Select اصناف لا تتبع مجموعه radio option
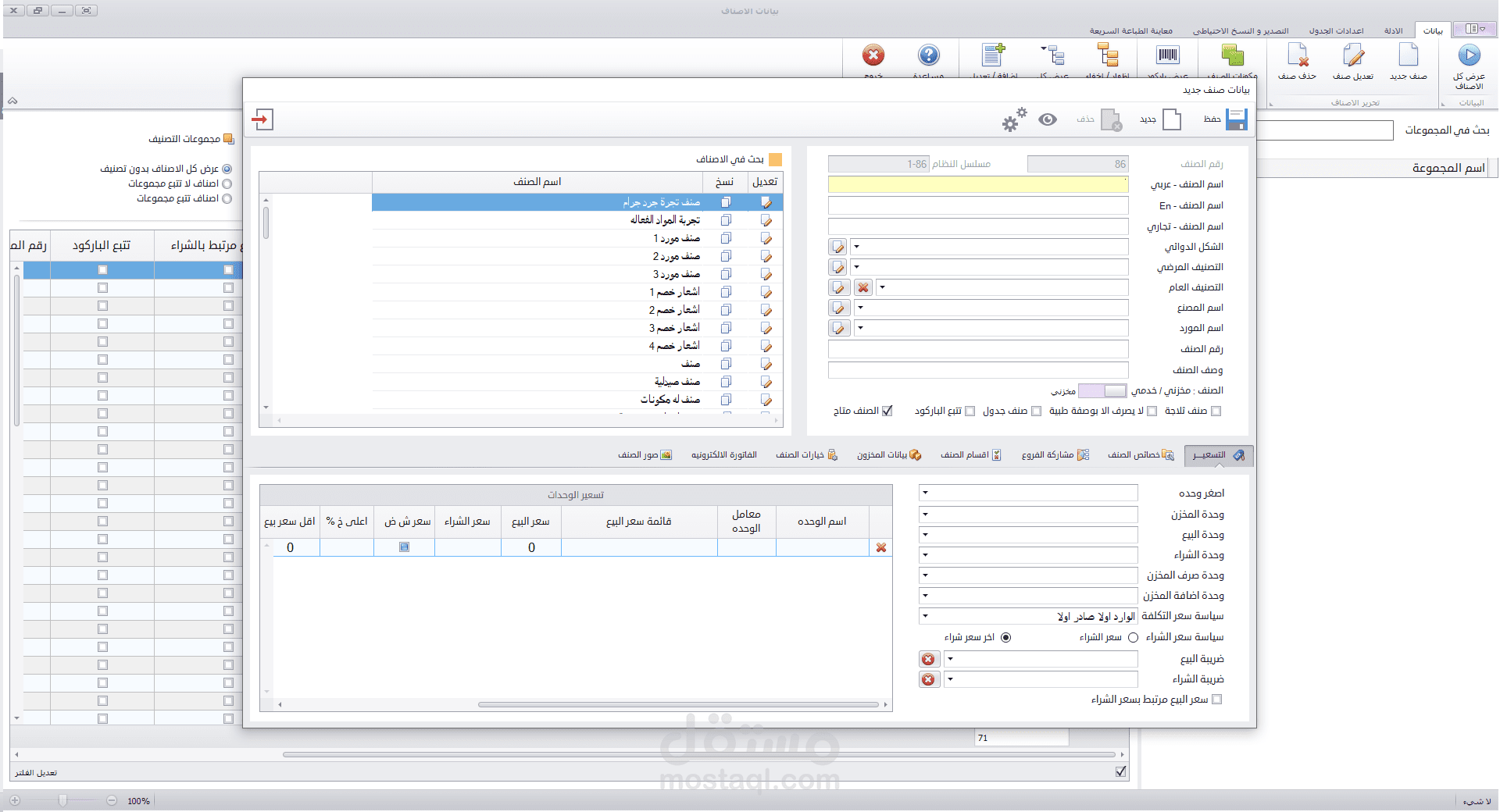 [227, 183]
